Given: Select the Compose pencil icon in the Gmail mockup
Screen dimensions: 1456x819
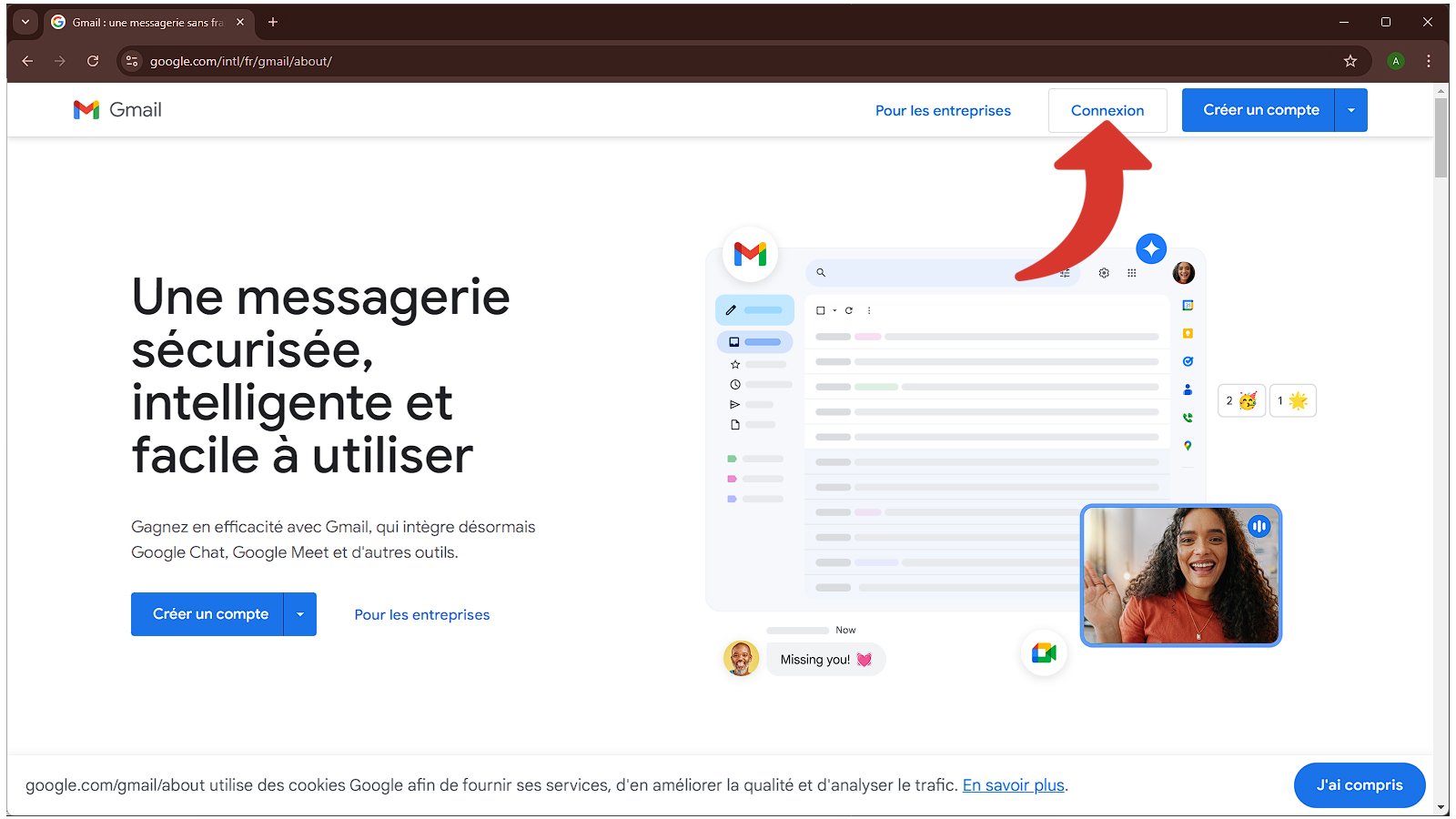Looking at the screenshot, I should tap(732, 309).
